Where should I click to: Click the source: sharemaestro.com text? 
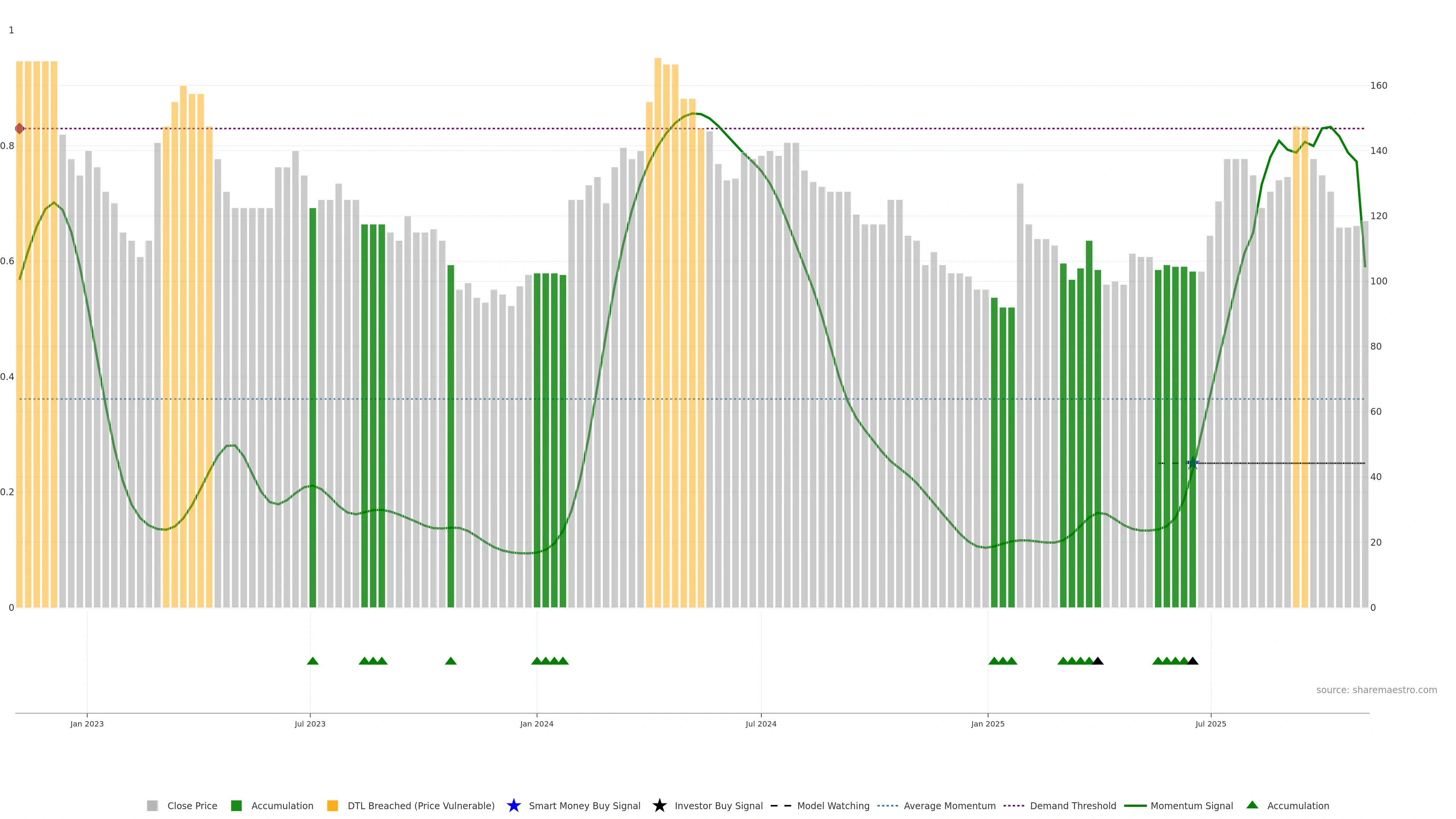point(1376,690)
